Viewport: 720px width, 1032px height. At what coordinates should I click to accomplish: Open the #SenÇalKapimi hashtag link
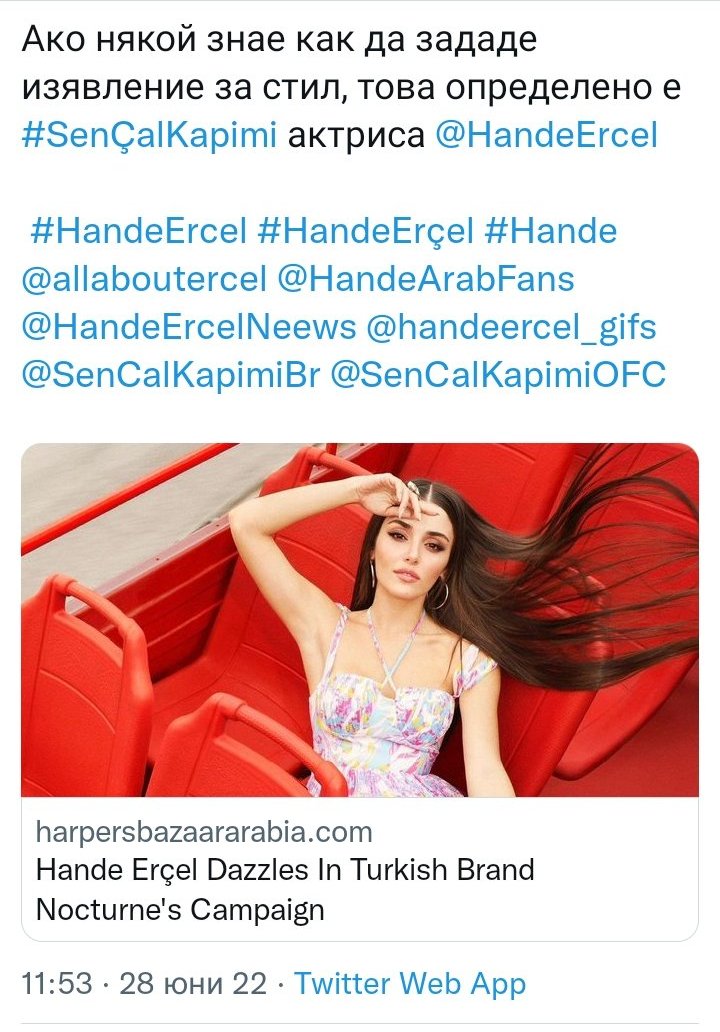[149, 136]
